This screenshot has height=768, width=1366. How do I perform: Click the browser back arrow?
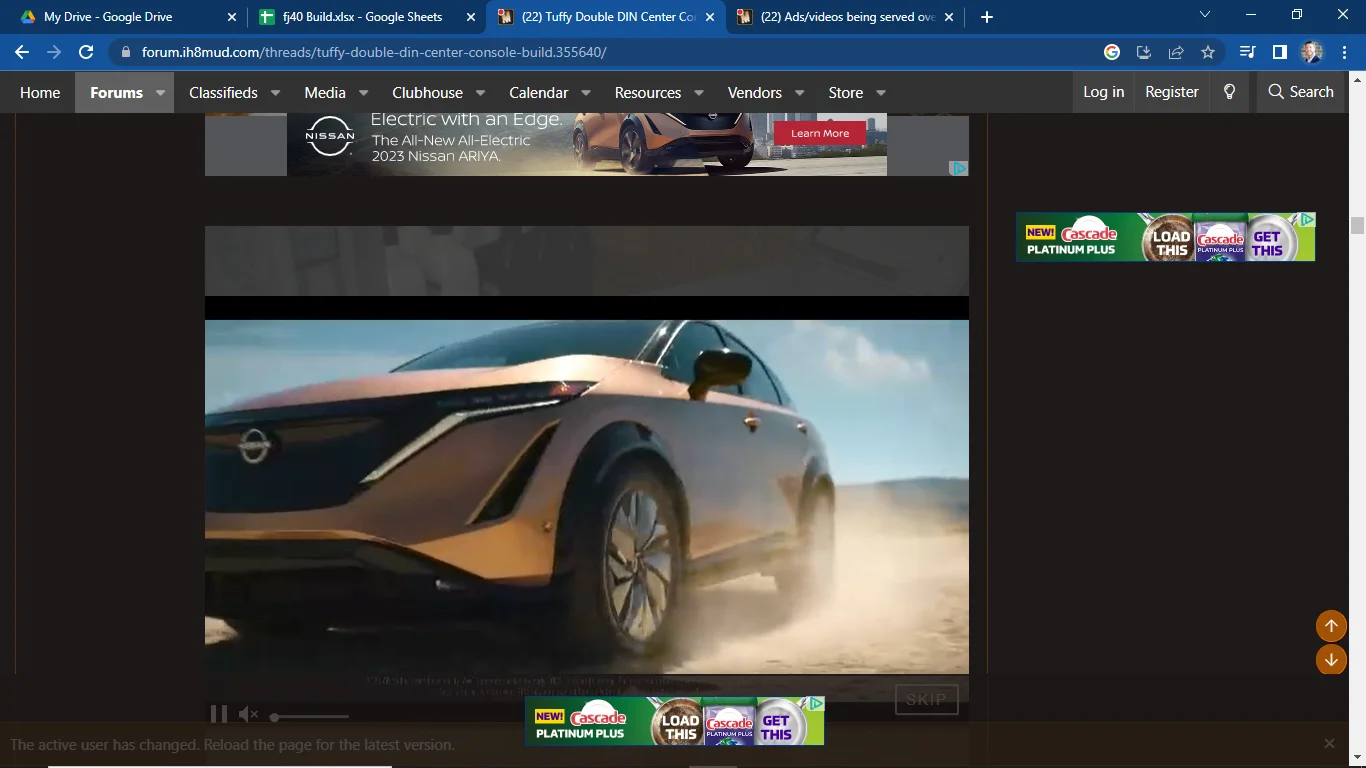22,52
